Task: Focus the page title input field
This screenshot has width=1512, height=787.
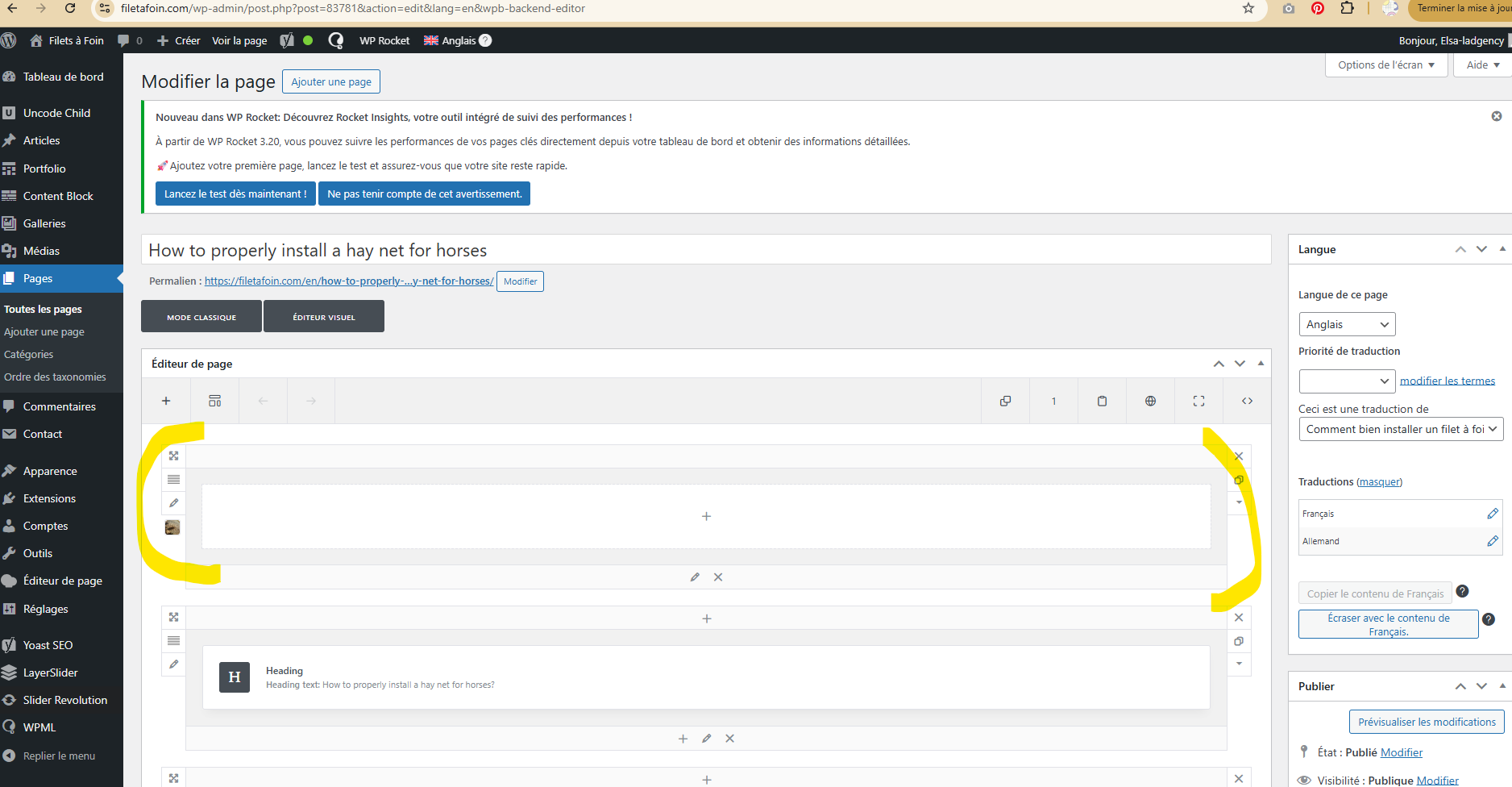Action: click(x=706, y=250)
